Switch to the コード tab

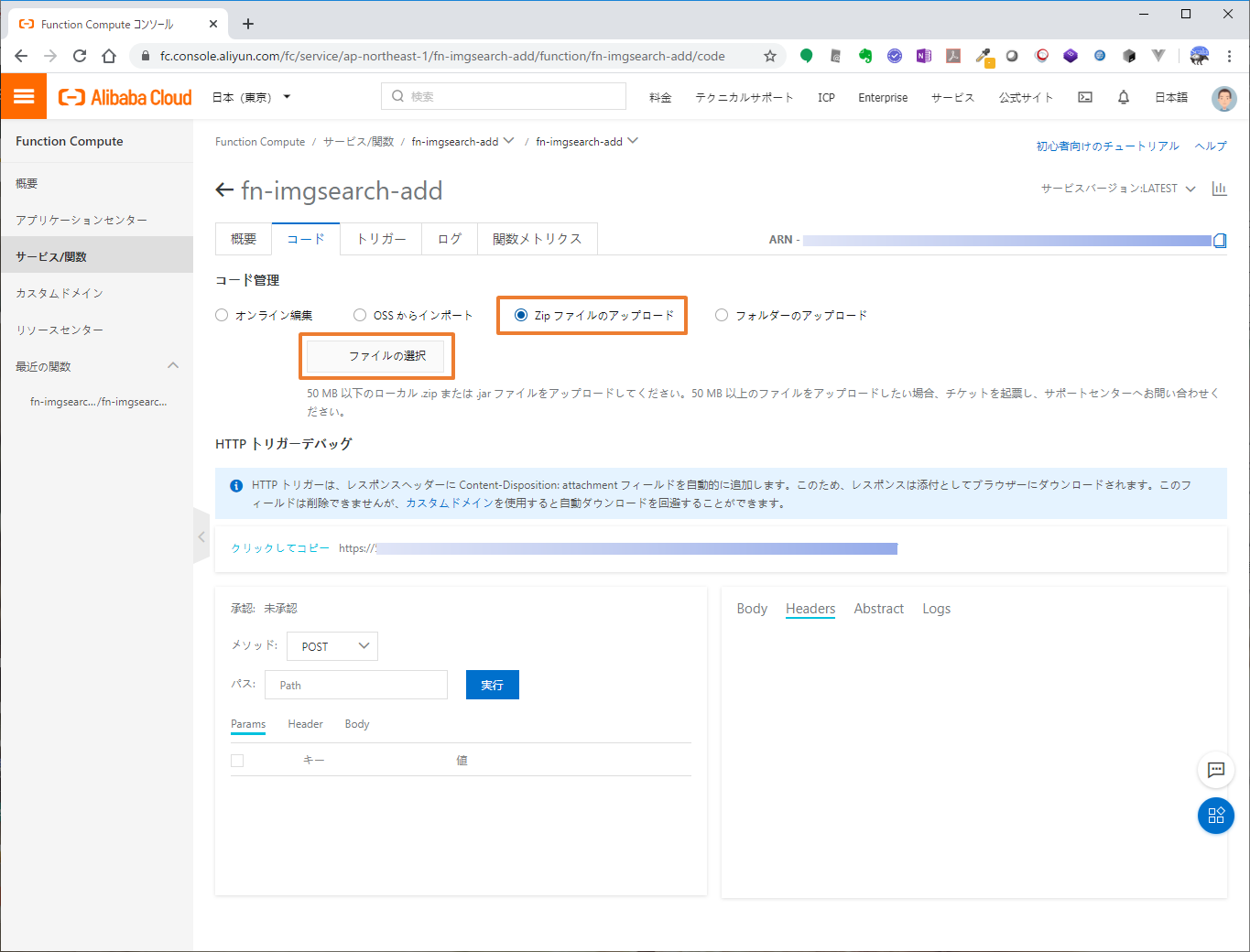pos(306,239)
